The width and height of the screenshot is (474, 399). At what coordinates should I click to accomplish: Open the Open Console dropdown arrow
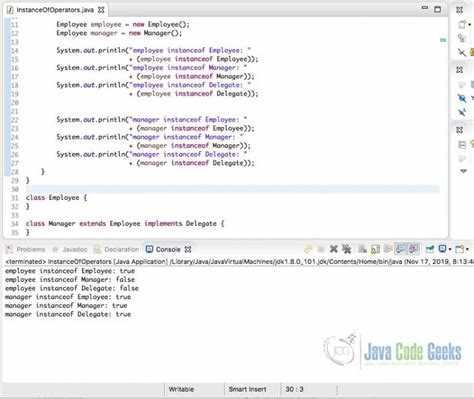tap(467, 249)
